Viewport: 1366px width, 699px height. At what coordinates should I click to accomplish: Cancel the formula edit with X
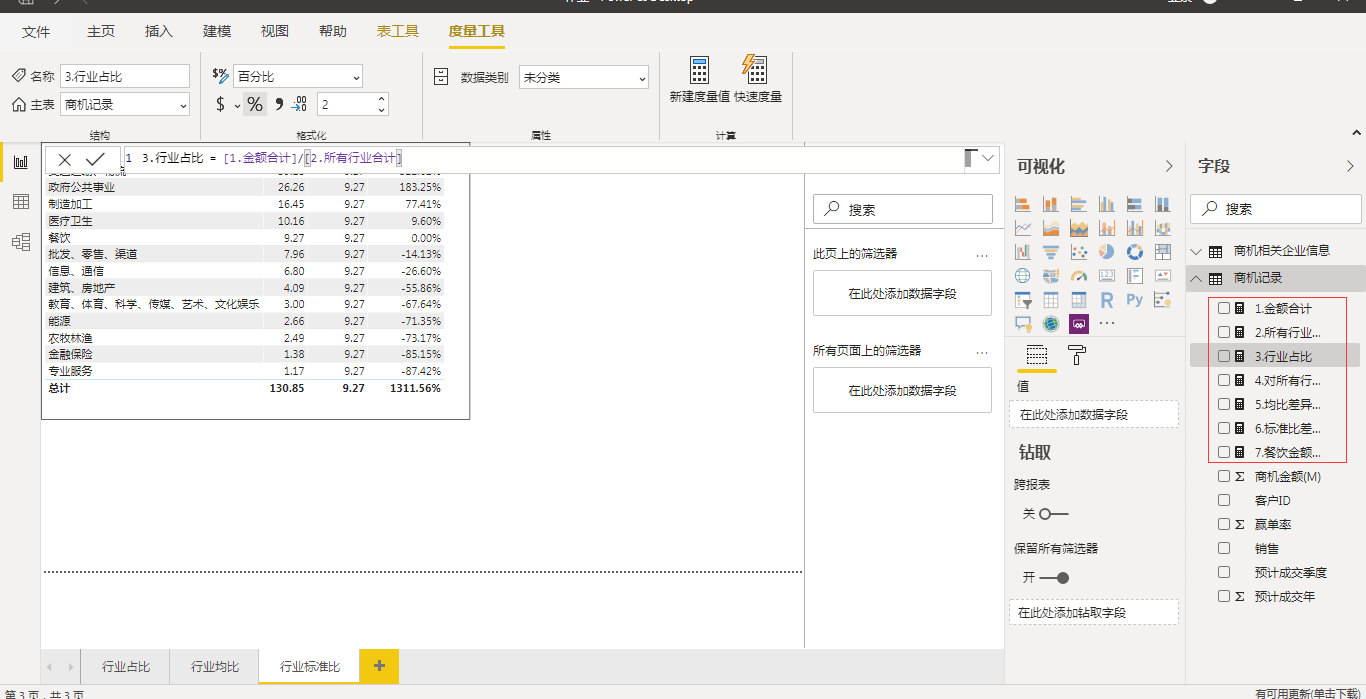click(65, 159)
